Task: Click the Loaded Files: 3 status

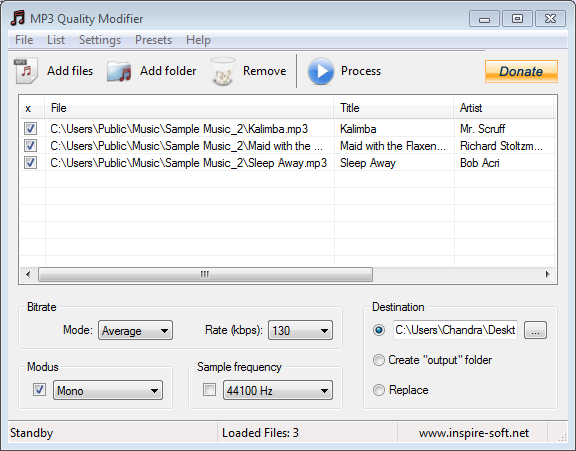Action: [x=260, y=433]
